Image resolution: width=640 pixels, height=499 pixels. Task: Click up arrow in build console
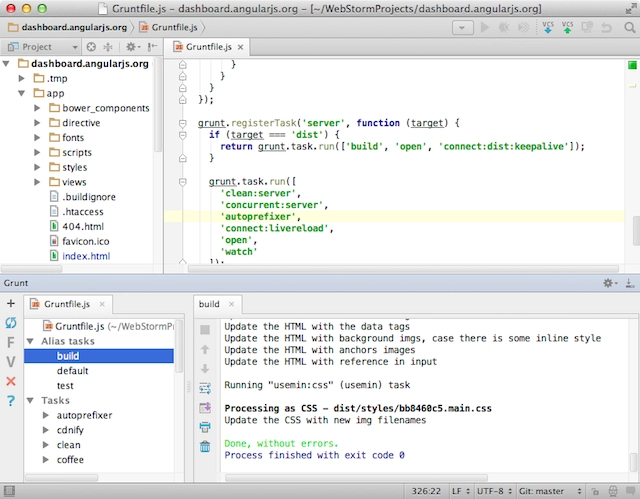205,349
